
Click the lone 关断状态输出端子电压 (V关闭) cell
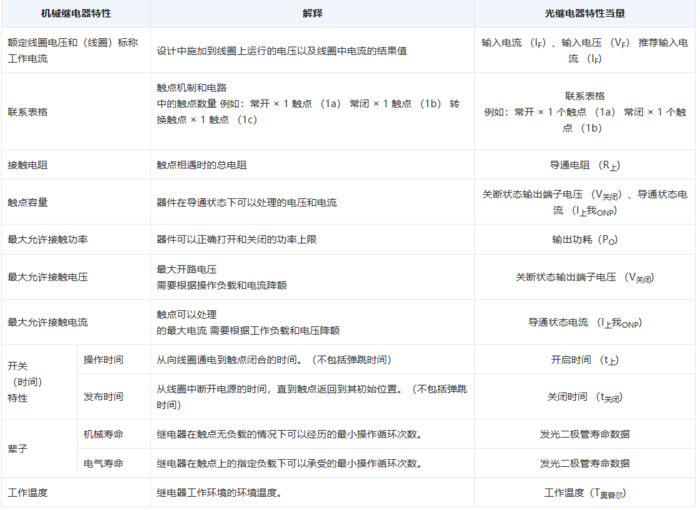tap(584, 277)
